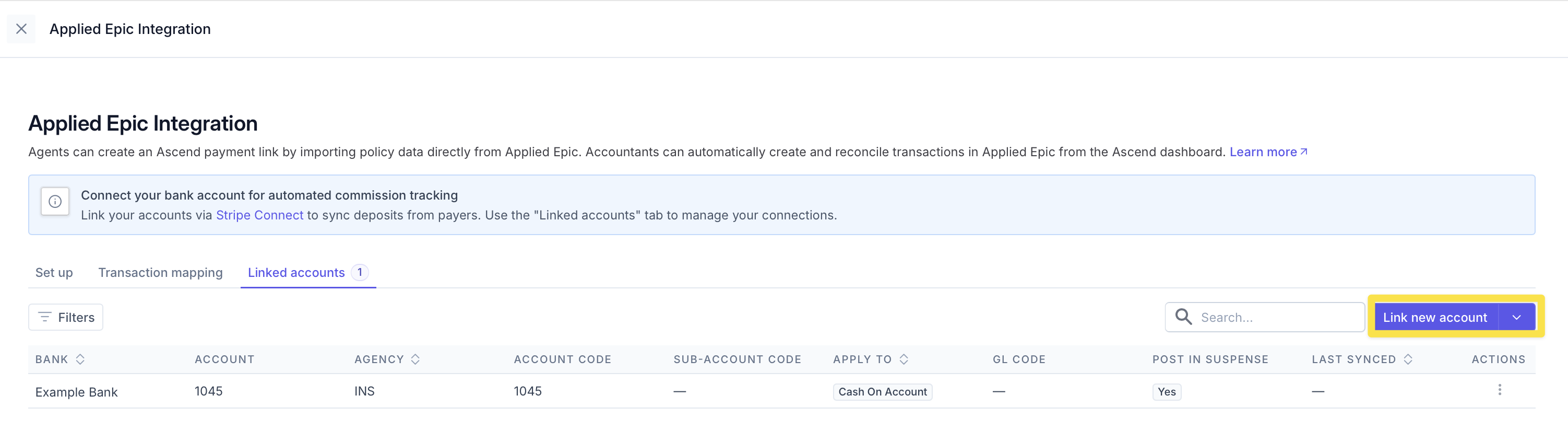This screenshot has width=1568, height=442.
Task: Follow the Learn more link
Action: pyautogui.click(x=1268, y=152)
